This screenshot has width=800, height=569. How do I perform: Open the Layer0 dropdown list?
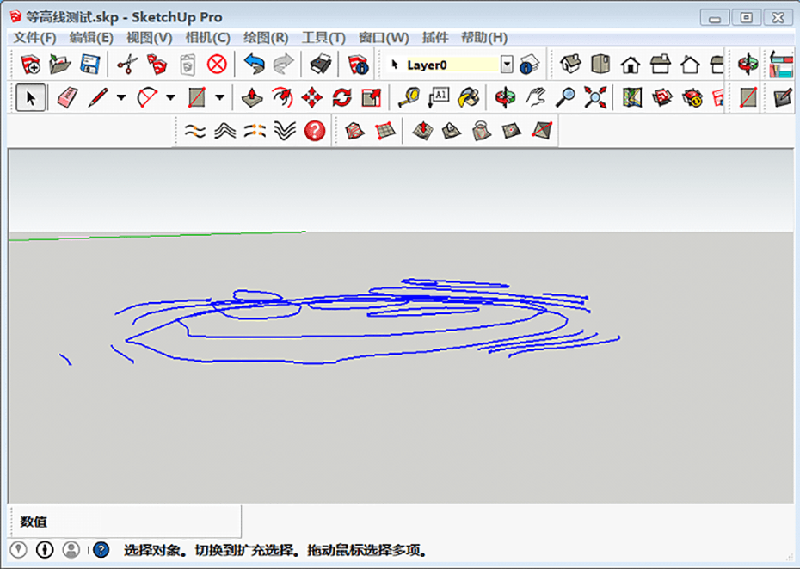[x=506, y=65]
